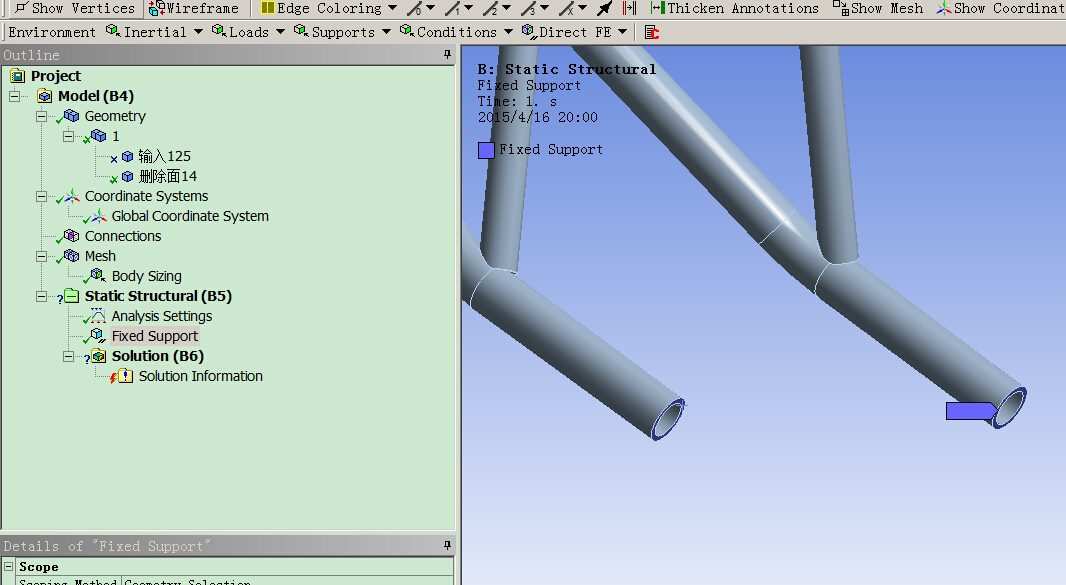
Task: Click the Fixed Support legend color swatch
Action: tap(486, 150)
